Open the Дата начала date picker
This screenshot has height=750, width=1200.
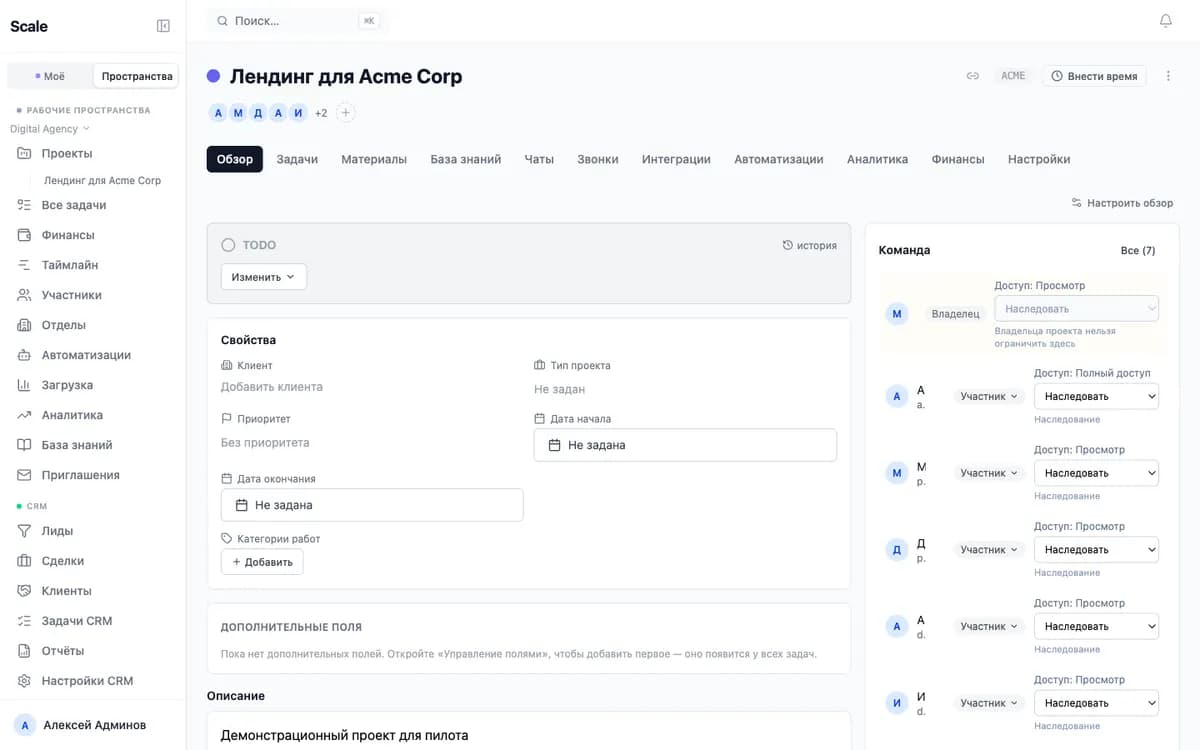pos(685,445)
